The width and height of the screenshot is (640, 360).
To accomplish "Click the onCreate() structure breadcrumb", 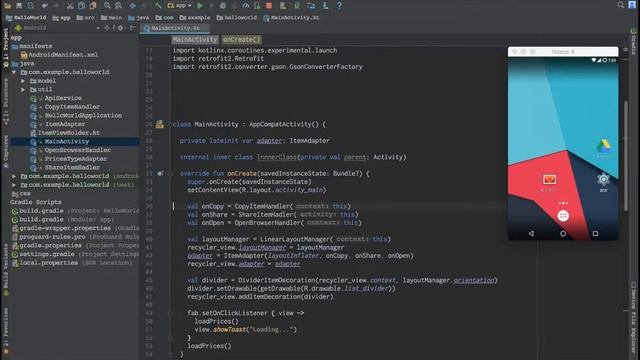I will pyautogui.click(x=242, y=40).
